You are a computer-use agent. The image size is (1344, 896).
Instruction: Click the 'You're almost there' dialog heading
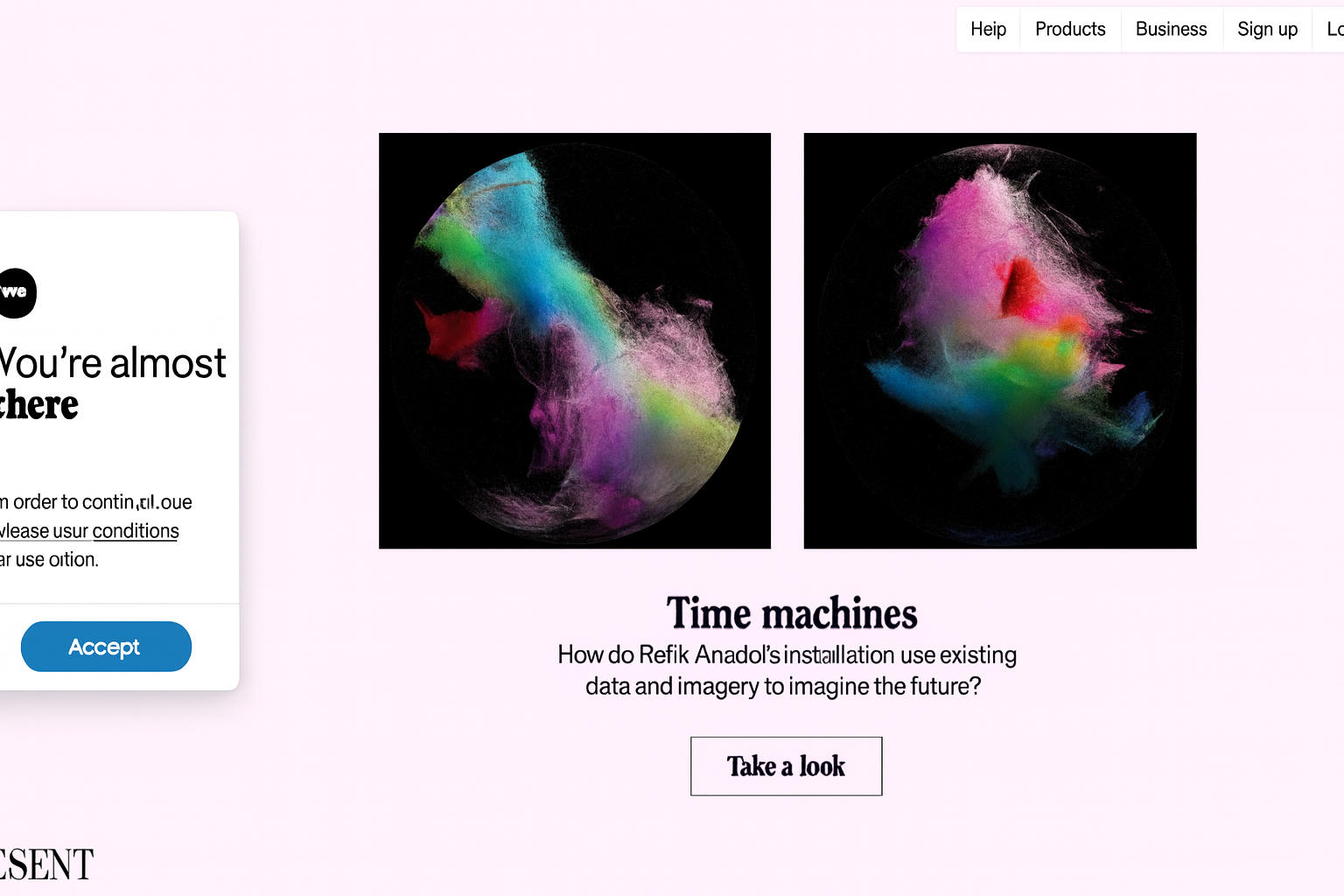112,383
